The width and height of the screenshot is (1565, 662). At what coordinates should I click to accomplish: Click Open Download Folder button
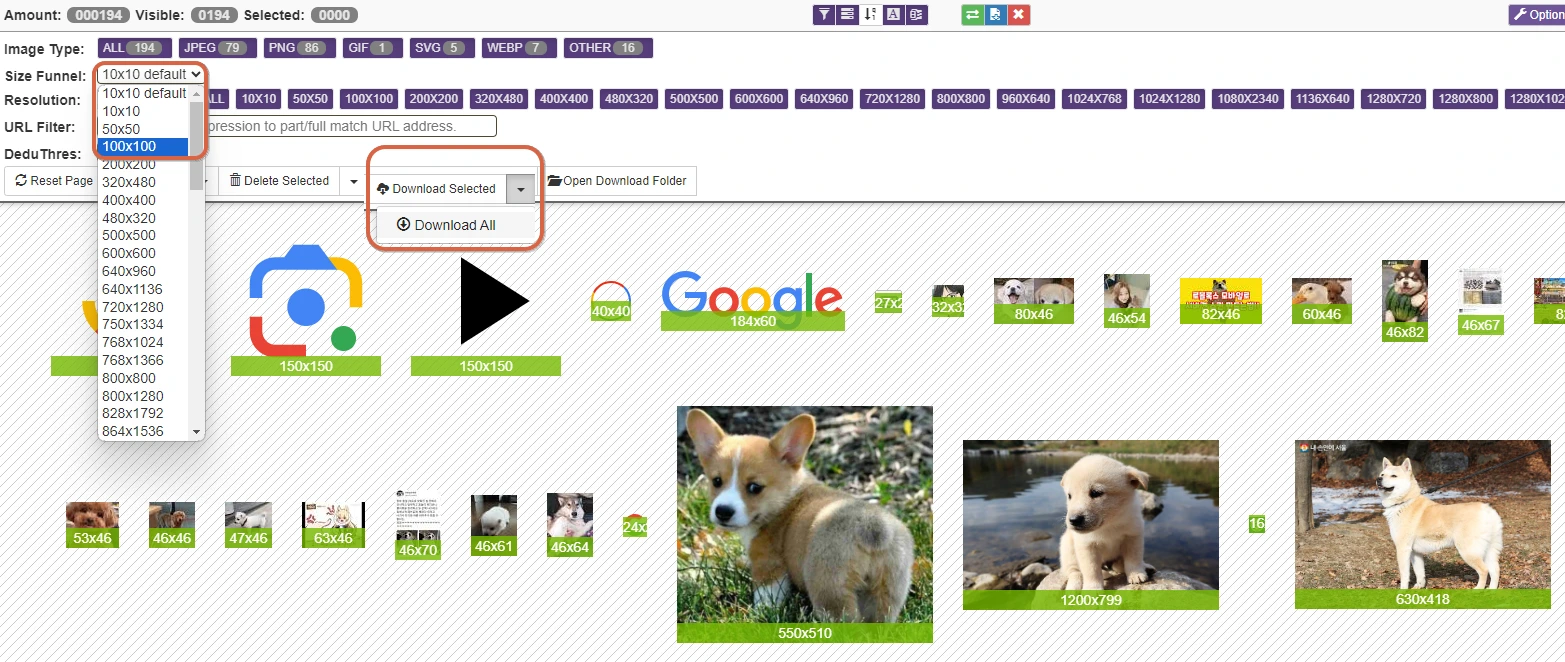(617, 181)
